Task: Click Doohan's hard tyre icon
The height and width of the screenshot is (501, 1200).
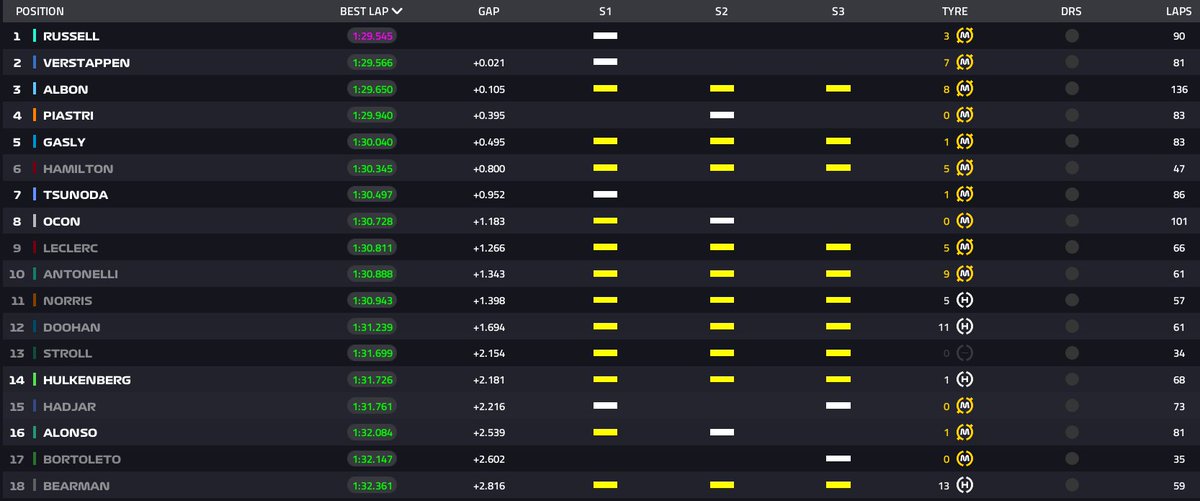Action: pos(965,327)
